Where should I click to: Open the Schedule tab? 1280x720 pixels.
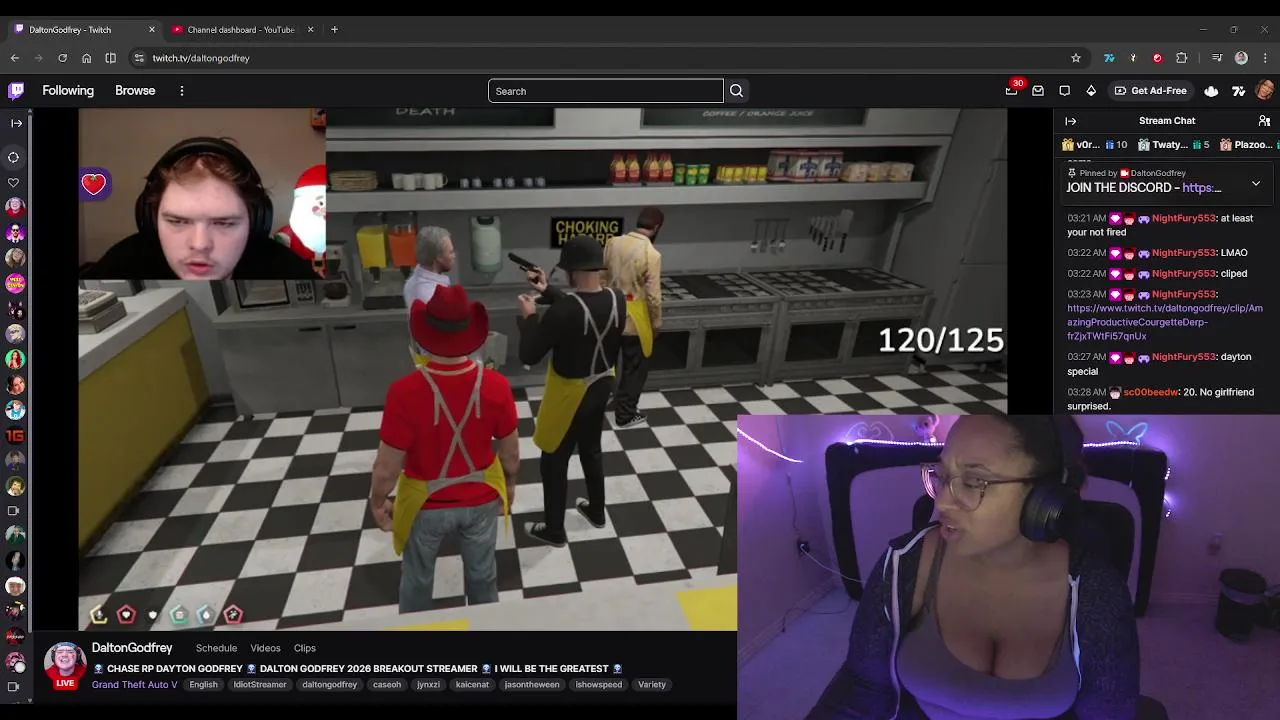coord(216,648)
